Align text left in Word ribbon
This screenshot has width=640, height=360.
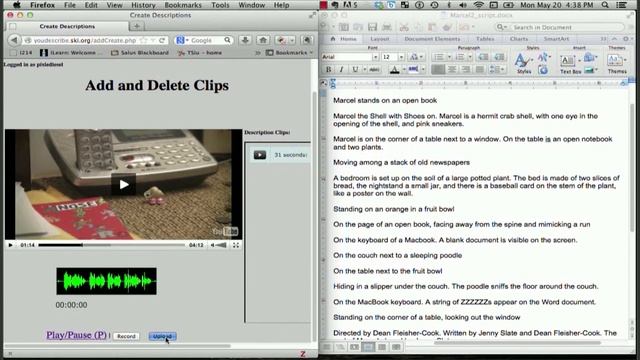point(438,69)
